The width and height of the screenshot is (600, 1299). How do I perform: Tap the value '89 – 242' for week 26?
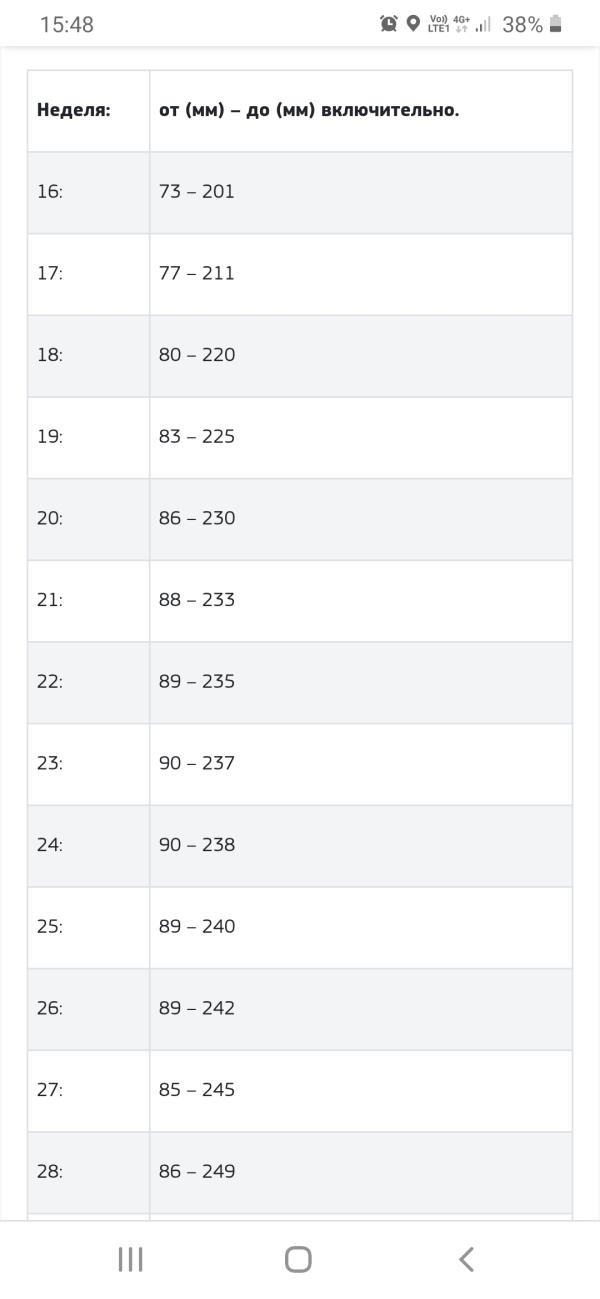[197, 1008]
